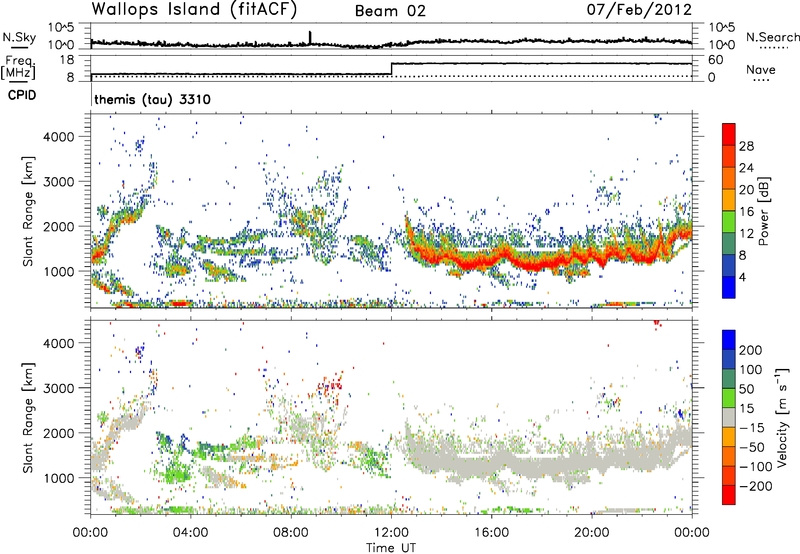The width and height of the screenshot is (800, 554).
Task: Click the red swatch of the Power colorbar
Action: 729,135
